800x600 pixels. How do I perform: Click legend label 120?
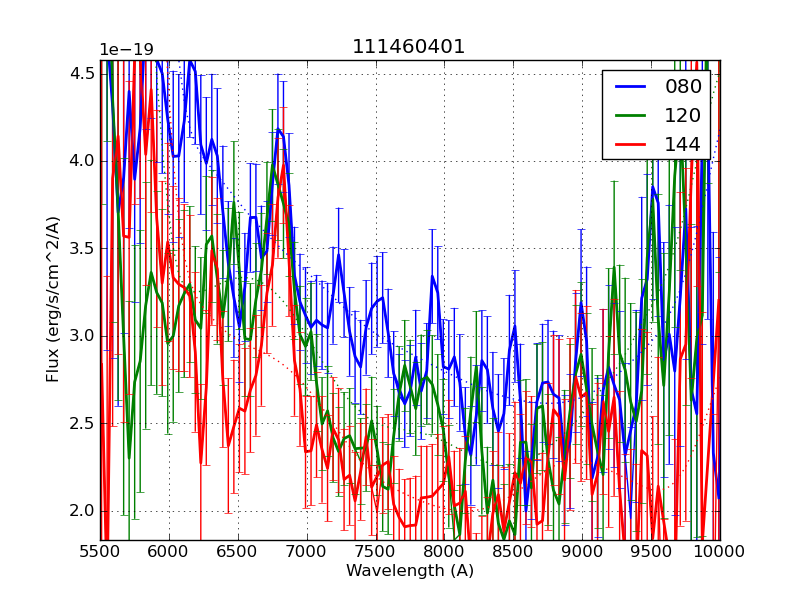tap(684, 115)
